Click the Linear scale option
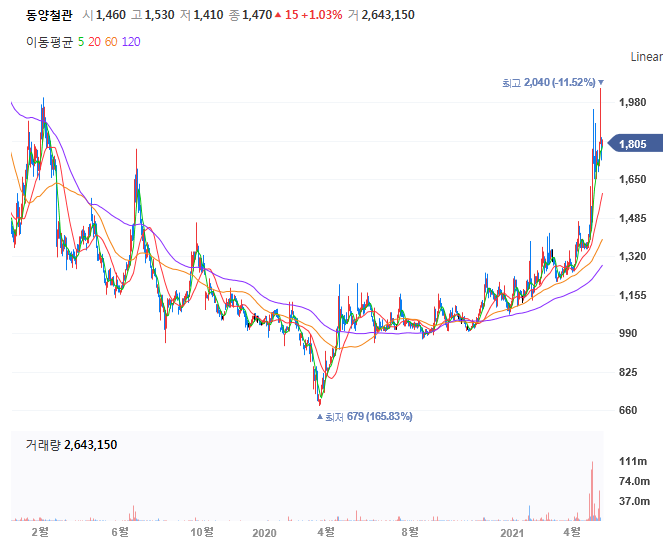 tap(647, 57)
